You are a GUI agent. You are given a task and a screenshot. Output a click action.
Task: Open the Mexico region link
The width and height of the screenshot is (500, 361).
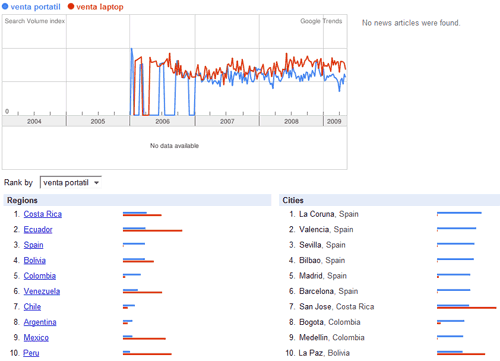pos(36,337)
